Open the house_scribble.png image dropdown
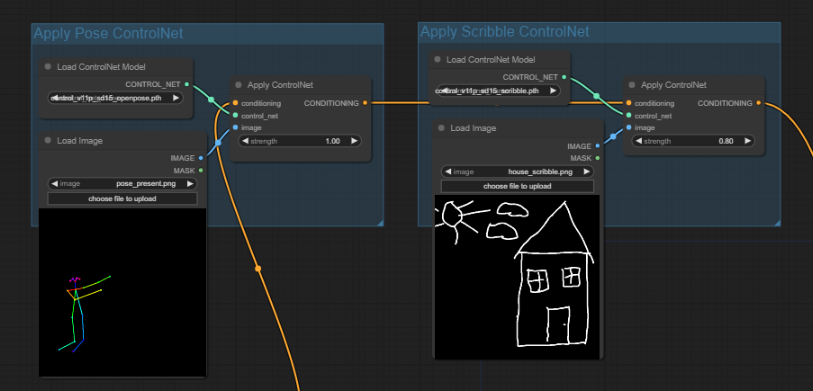This screenshot has height=391, width=813. (x=517, y=172)
